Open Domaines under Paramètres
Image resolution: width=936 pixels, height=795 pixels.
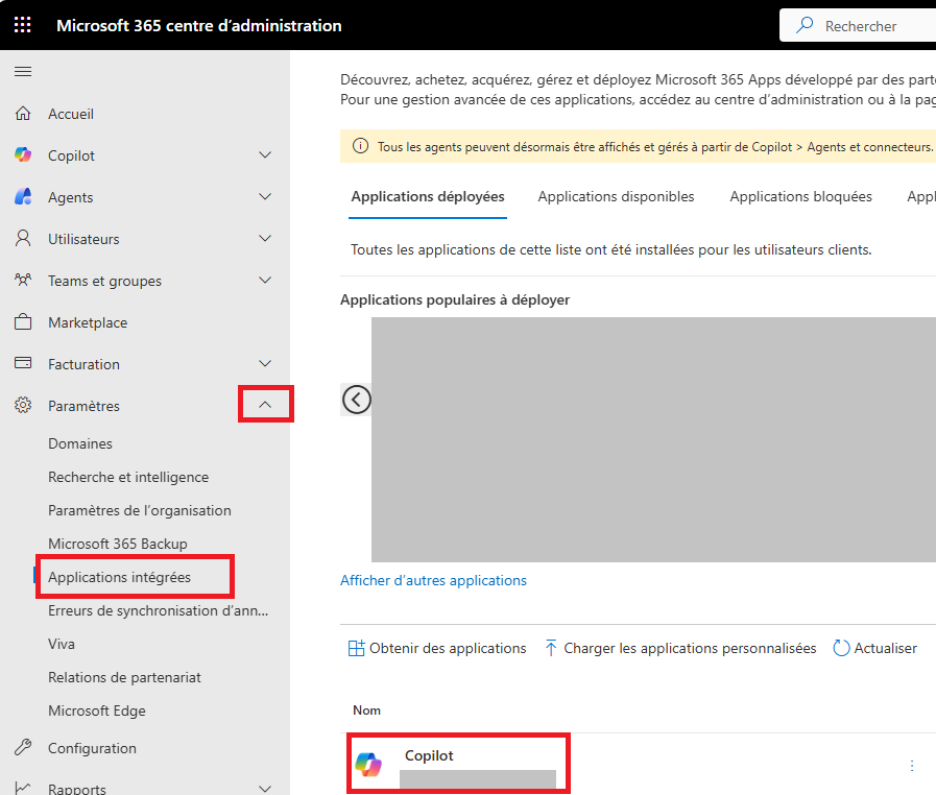coord(80,443)
